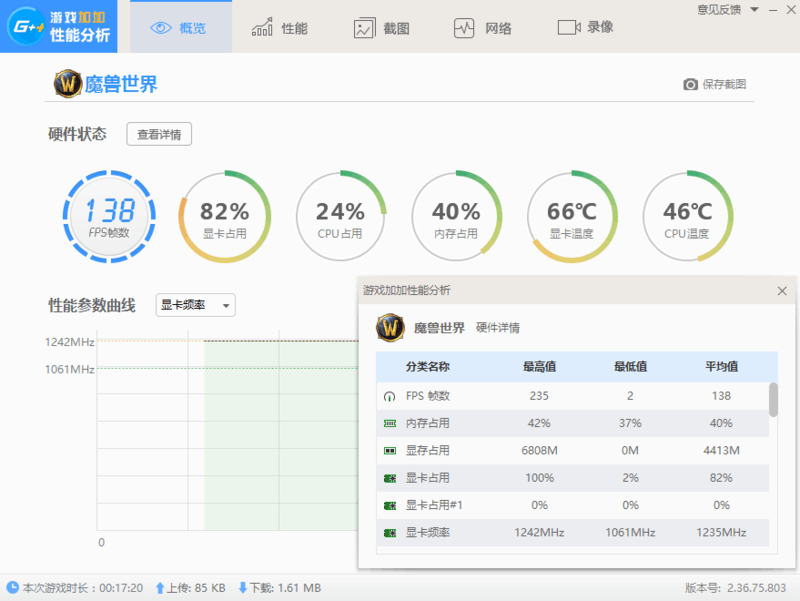Click the FPS 帧数 gauge row icon

pos(389,396)
